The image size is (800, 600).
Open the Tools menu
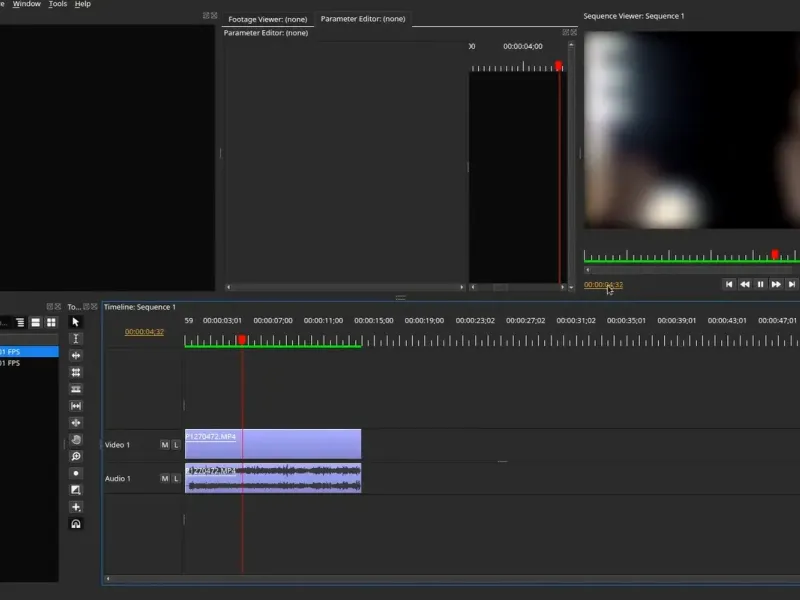click(58, 4)
